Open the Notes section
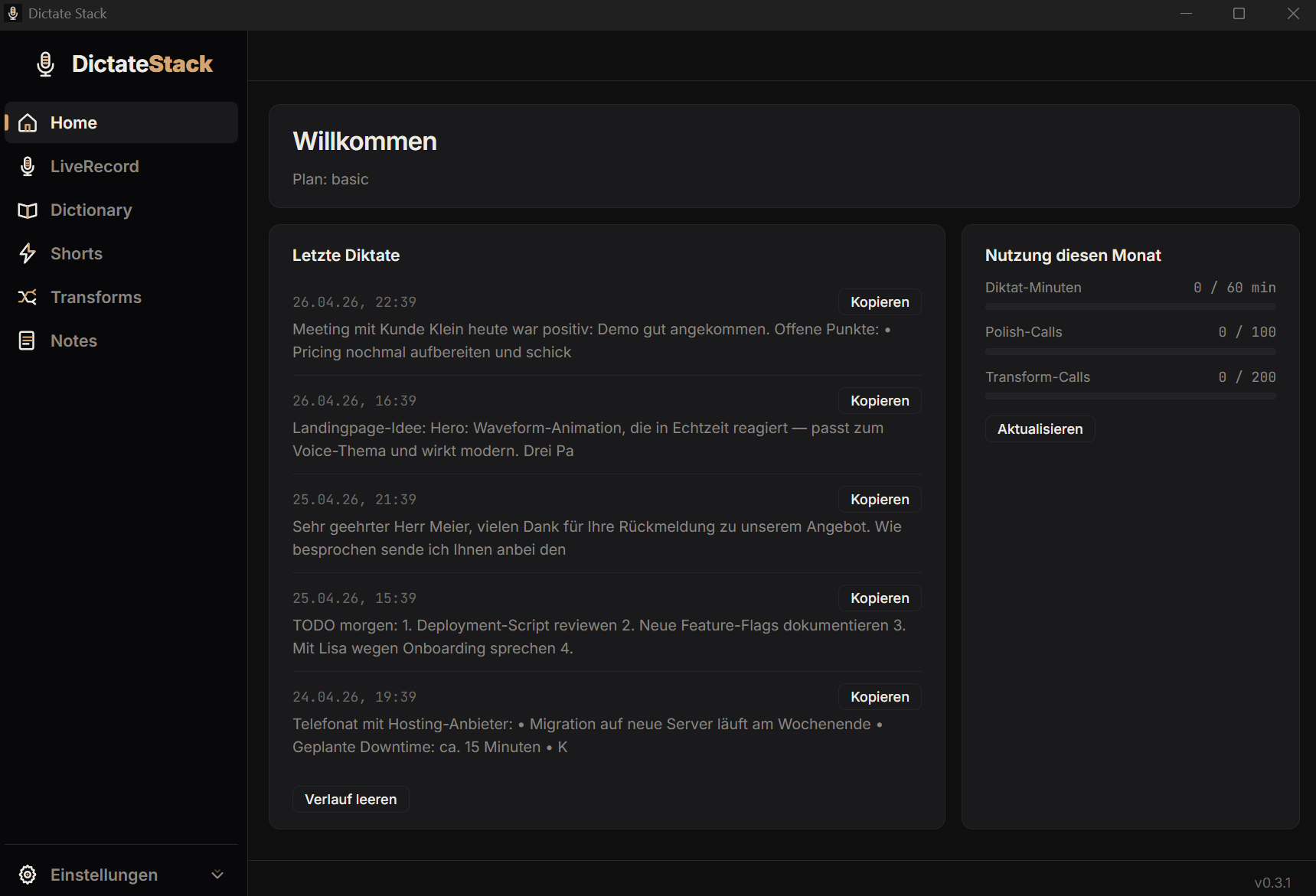 coord(121,340)
